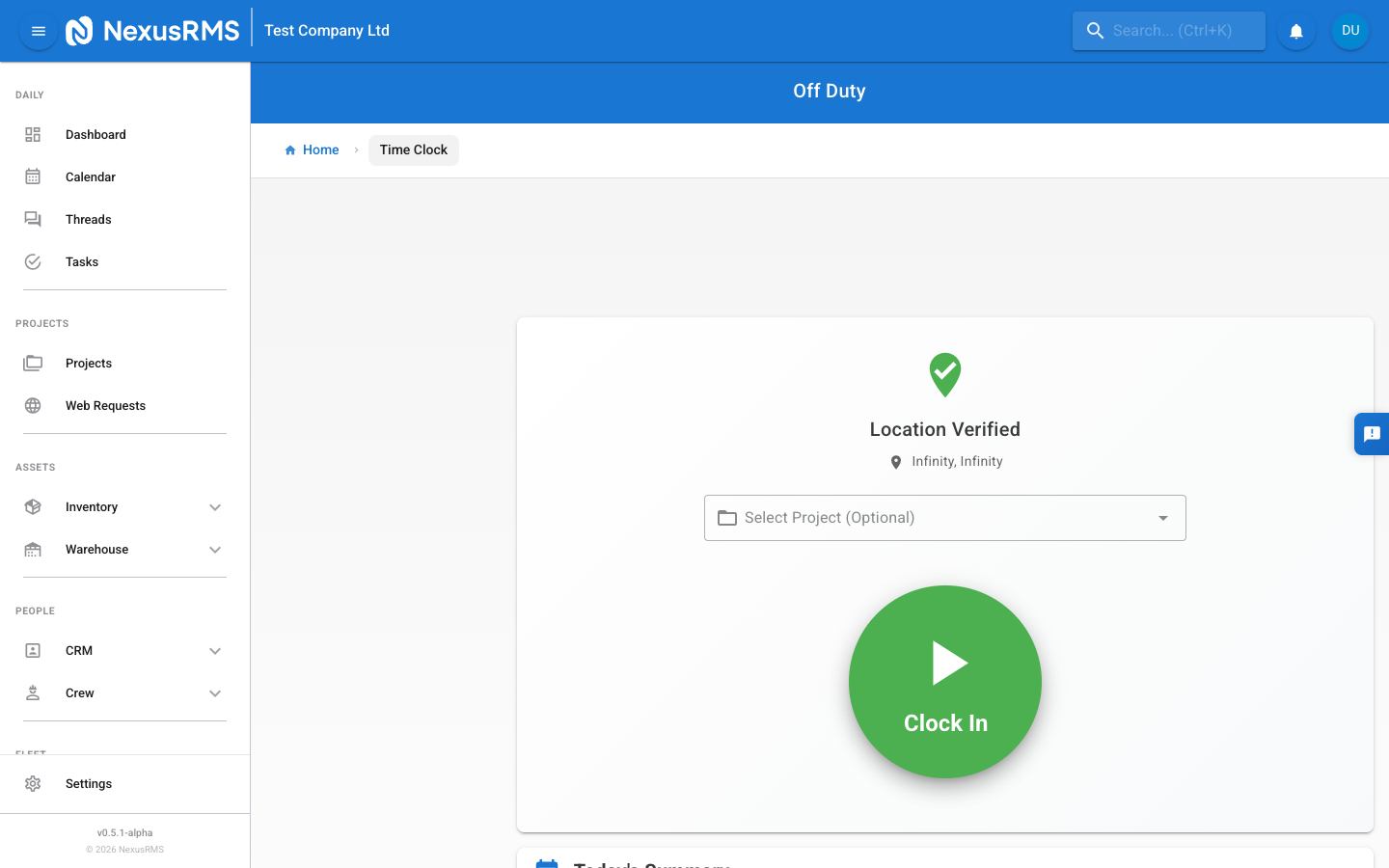Viewport: 1389px width, 868px height.
Task: Open Settings from the sidebar
Action: point(88,783)
